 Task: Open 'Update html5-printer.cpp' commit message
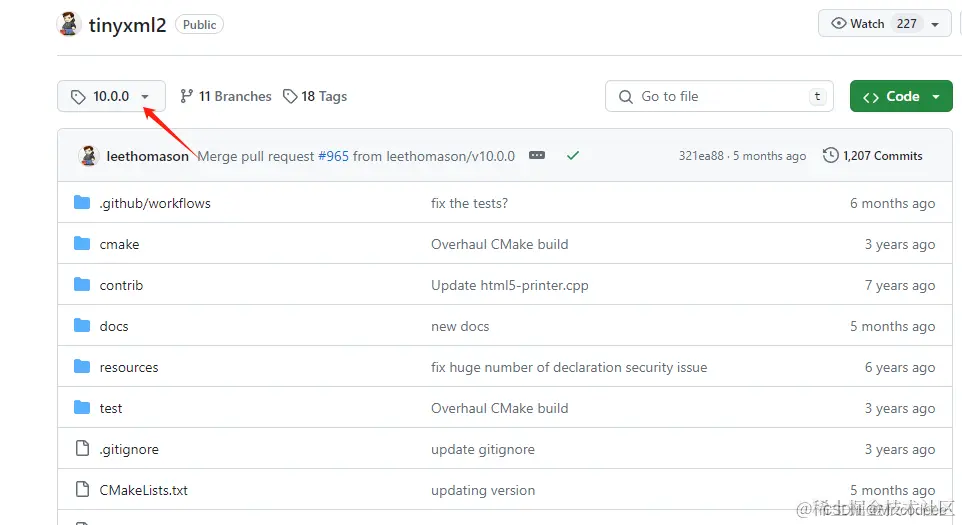tap(509, 285)
